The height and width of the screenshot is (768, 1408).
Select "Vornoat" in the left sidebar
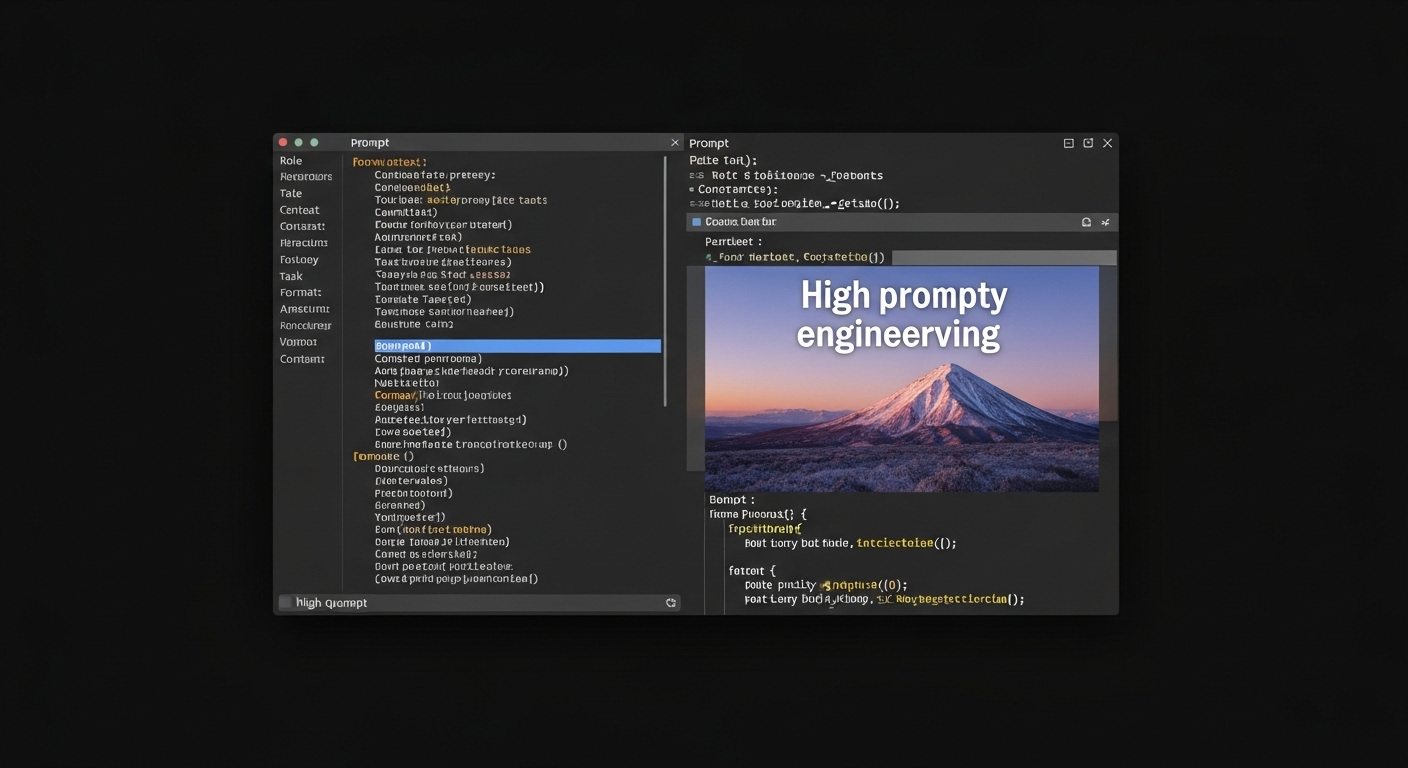[x=298, y=342]
